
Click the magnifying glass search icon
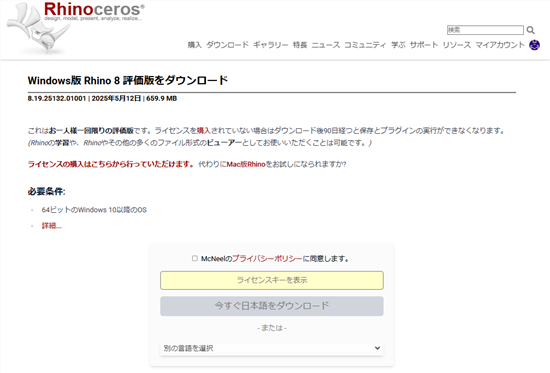531,30
